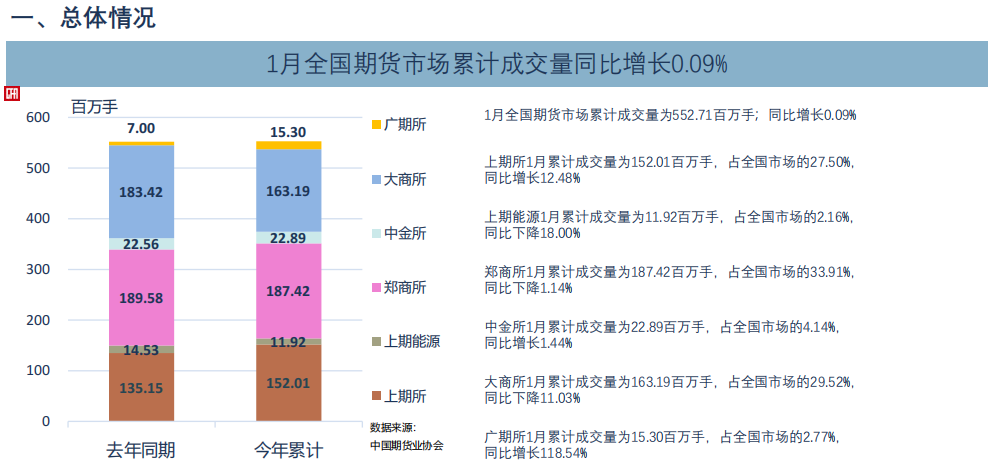The image size is (994, 469).
Task: Click the 上期所 summary with 27.50% share
Action: coord(669,170)
